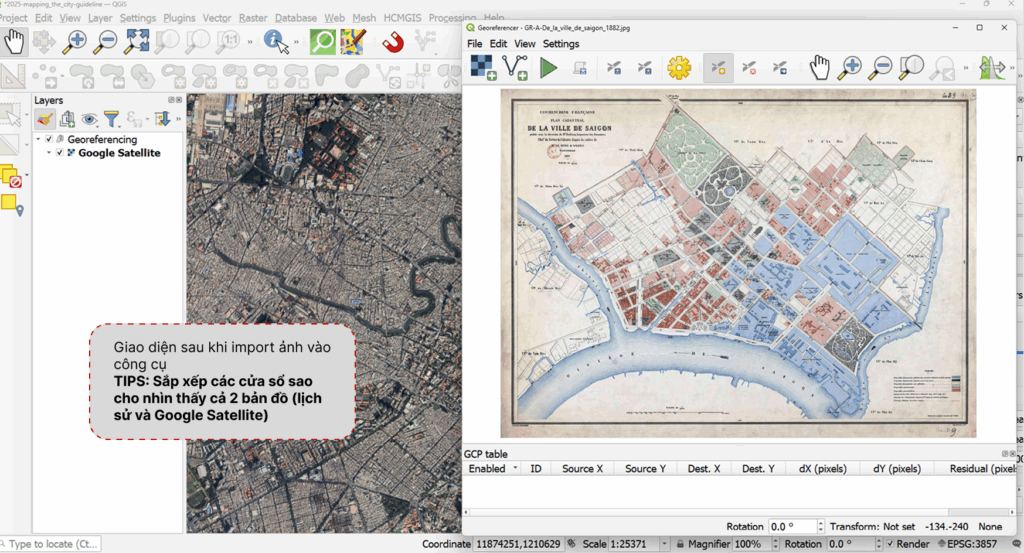1024x553 pixels.
Task: Open the Plugins menu in QGIS
Action: [179, 18]
